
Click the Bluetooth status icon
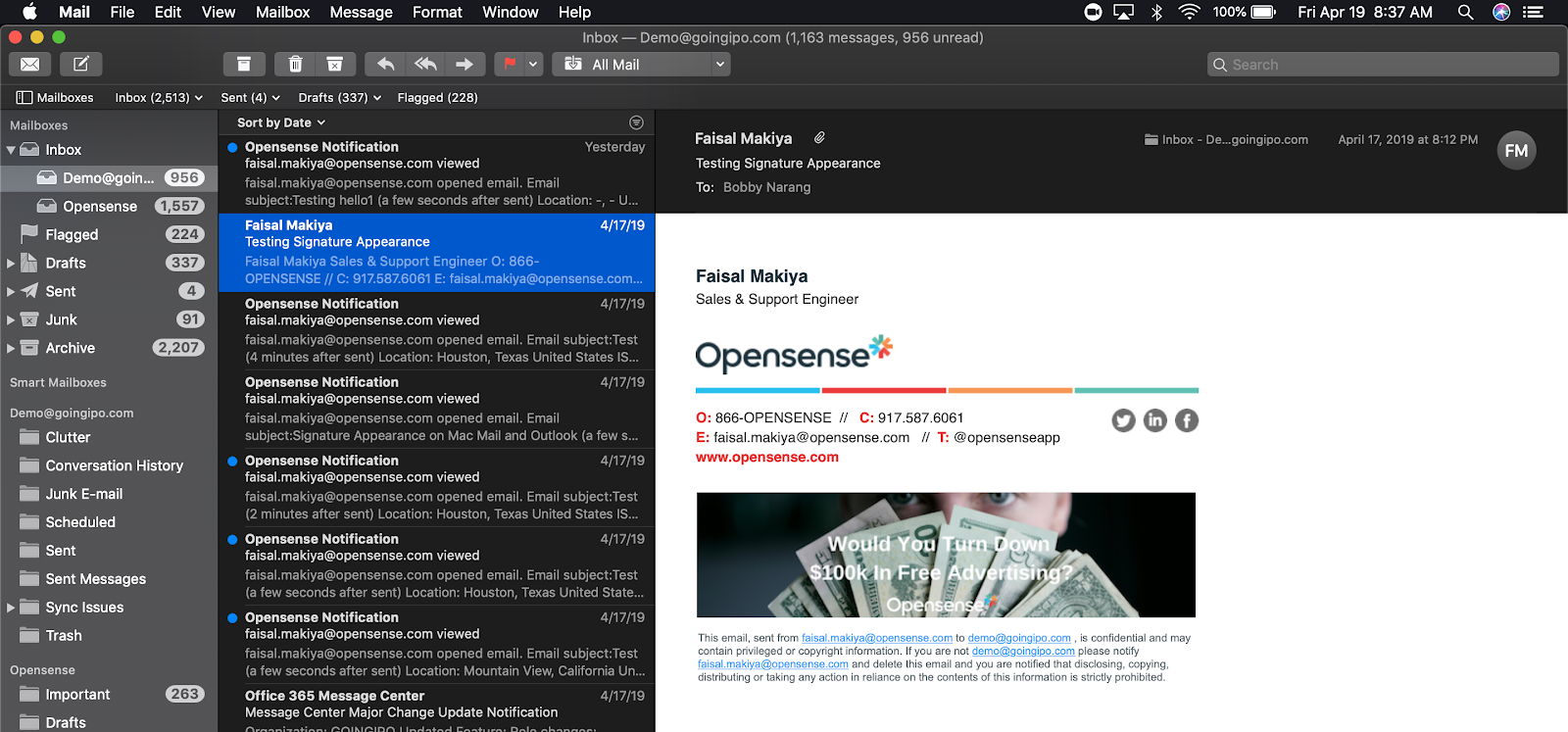1156,12
